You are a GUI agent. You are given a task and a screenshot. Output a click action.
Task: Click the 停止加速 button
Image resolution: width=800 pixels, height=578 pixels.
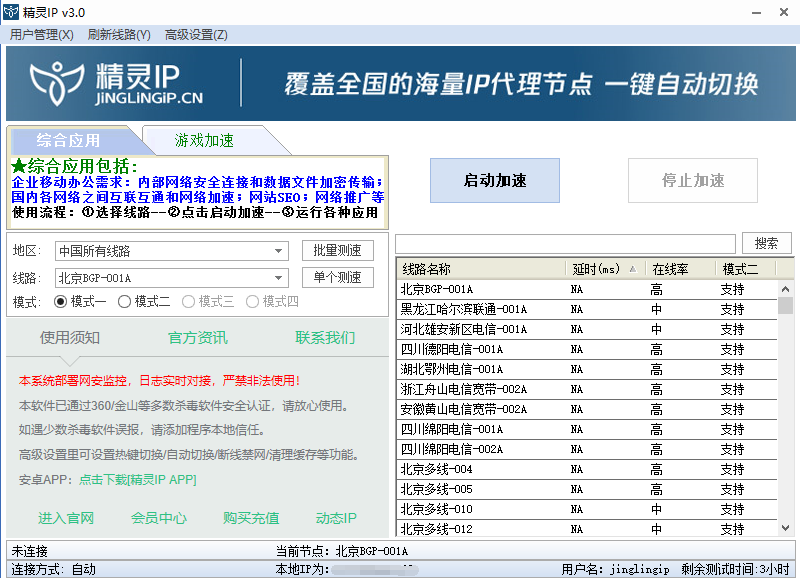point(692,180)
